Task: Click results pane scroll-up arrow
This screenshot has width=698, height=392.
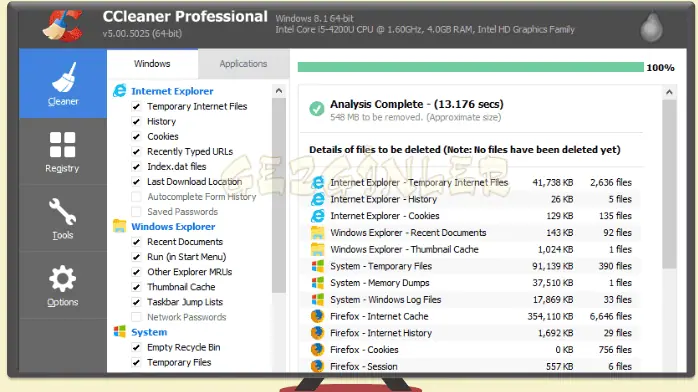Action: point(669,93)
